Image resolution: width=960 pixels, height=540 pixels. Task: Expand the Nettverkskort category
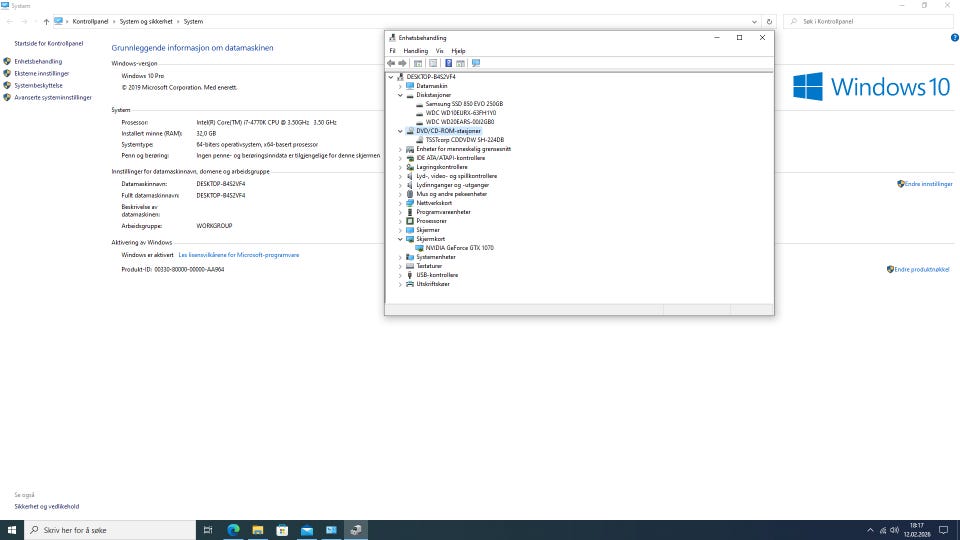(400, 203)
